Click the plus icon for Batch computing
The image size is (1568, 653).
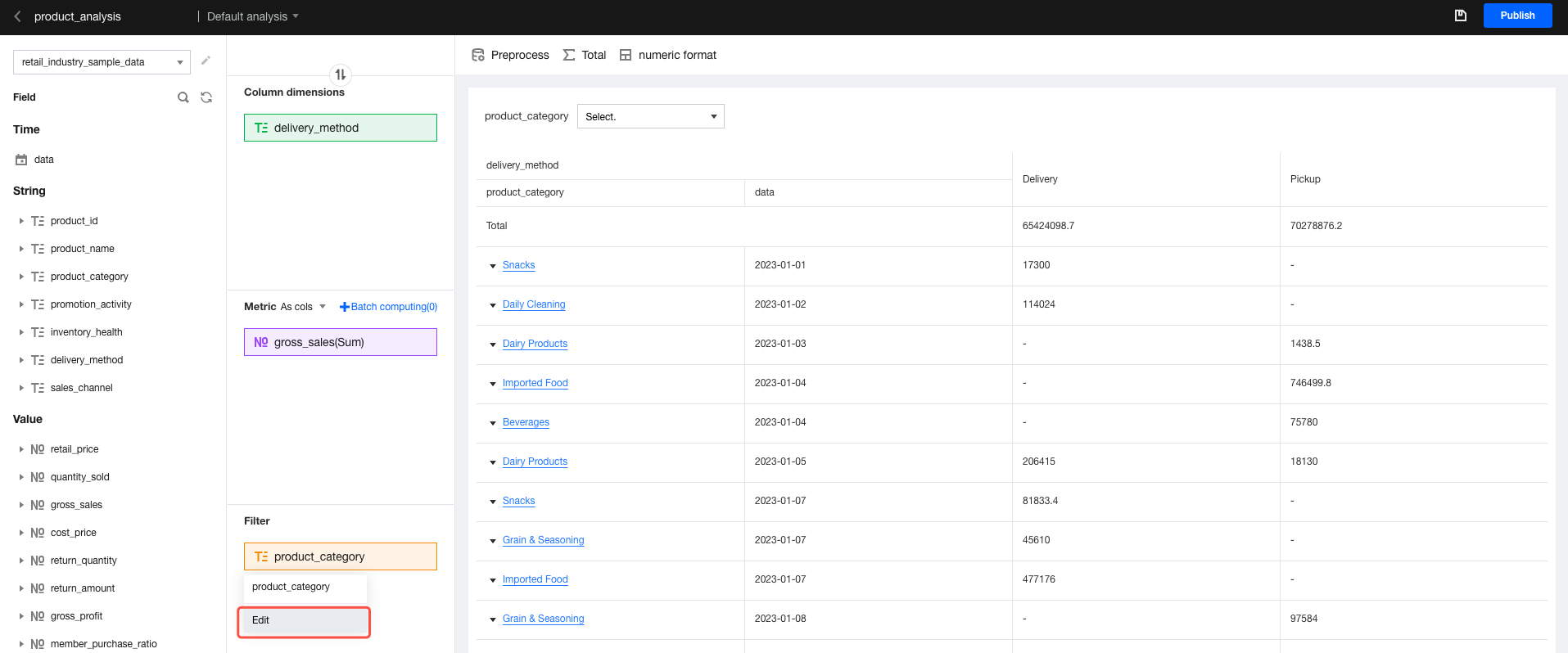[x=345, y=307]
